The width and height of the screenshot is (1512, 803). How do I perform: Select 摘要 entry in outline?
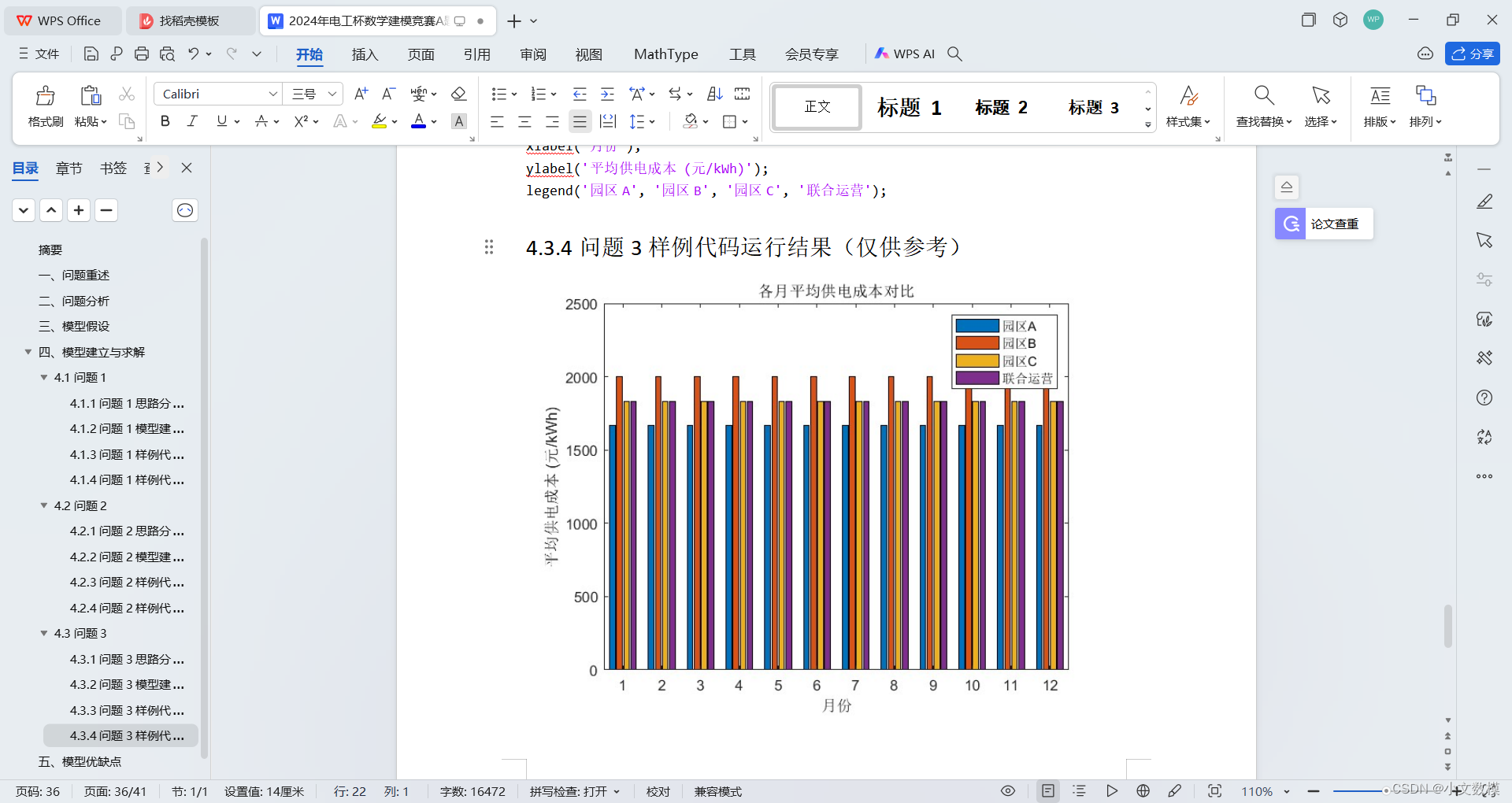[x=50, y=250]
